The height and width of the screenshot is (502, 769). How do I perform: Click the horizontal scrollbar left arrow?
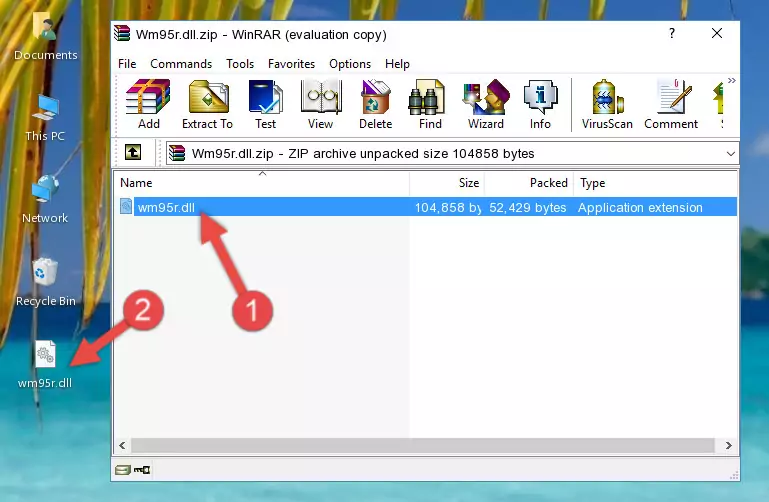coord(123,445)
